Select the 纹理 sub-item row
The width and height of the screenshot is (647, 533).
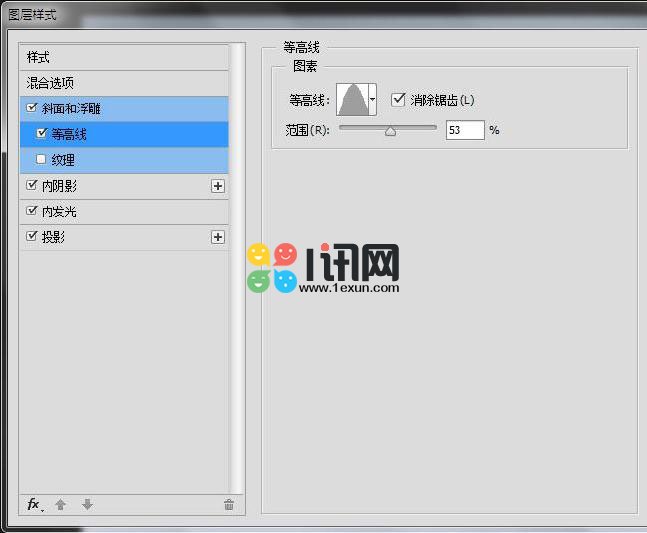pos(124,160)
